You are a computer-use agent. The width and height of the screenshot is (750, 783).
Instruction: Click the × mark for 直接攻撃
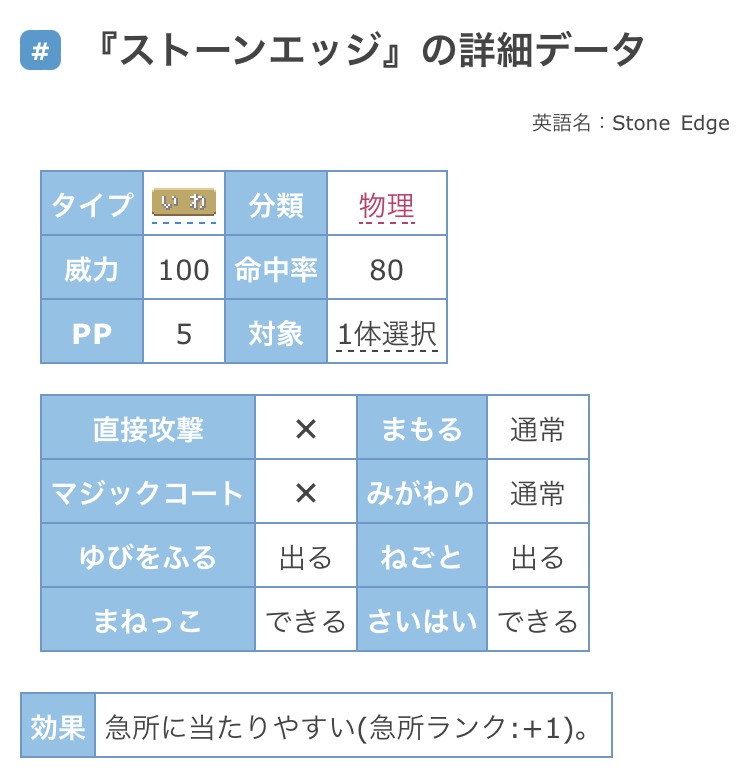coord(306,428)
